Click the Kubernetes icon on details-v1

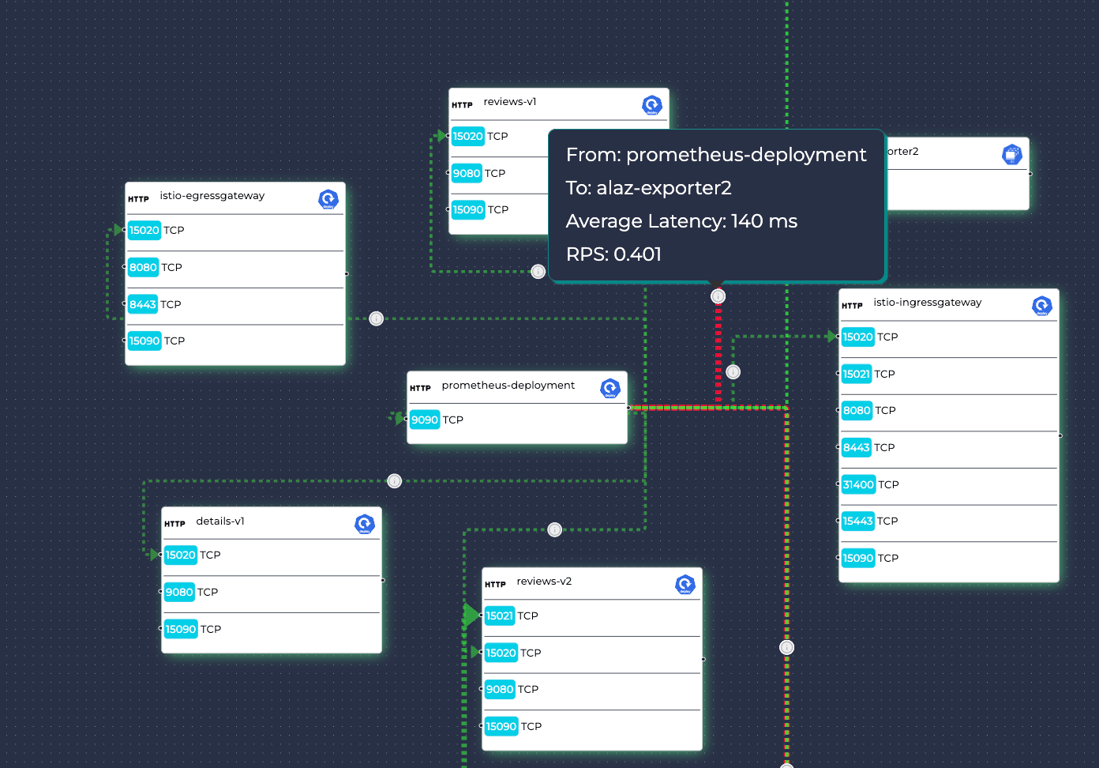[x=365, y=522]
